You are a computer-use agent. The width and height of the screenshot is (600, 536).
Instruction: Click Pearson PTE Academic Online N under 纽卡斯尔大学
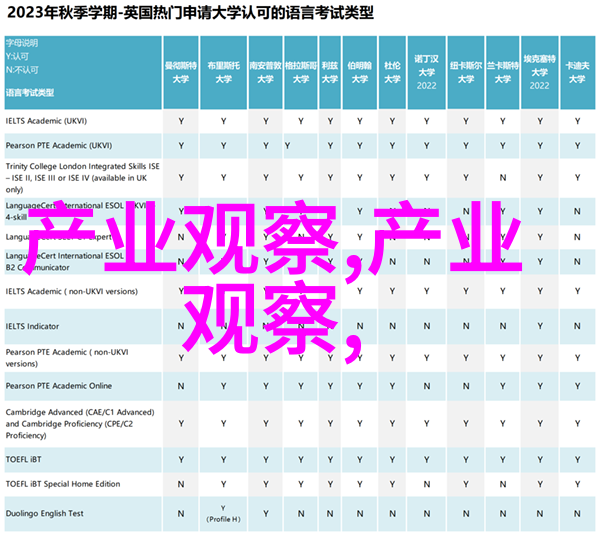coord(466,386)
